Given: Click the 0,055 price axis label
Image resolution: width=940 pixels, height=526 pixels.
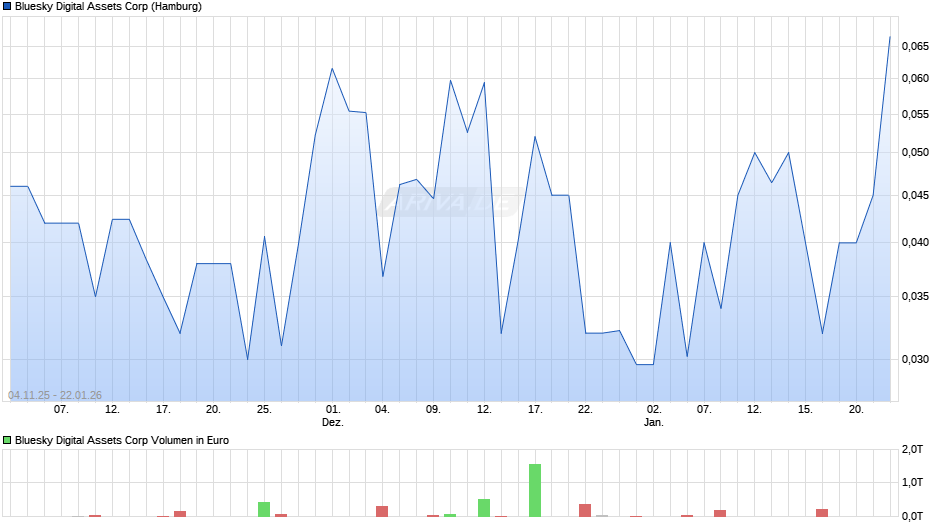Looking at the screenshot, I should click(915, 115).
